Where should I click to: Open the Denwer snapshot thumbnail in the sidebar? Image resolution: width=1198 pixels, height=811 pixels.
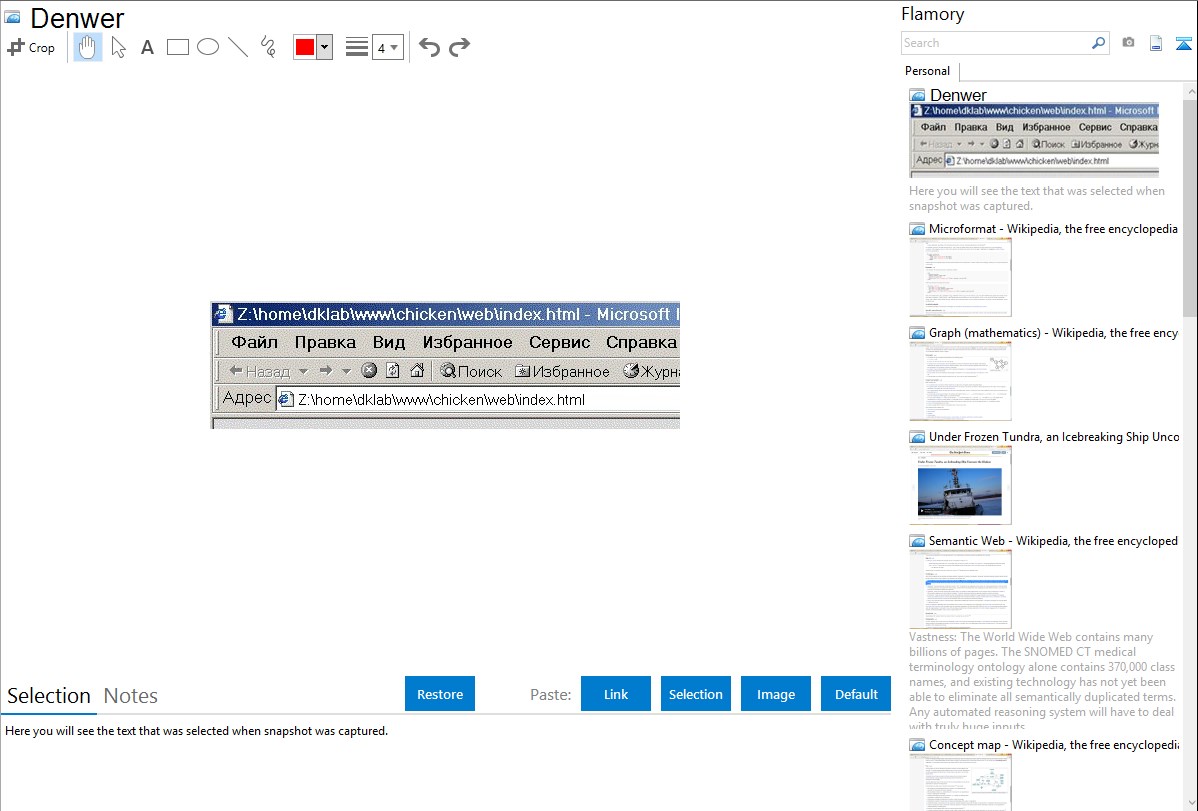click(1034, 141)
